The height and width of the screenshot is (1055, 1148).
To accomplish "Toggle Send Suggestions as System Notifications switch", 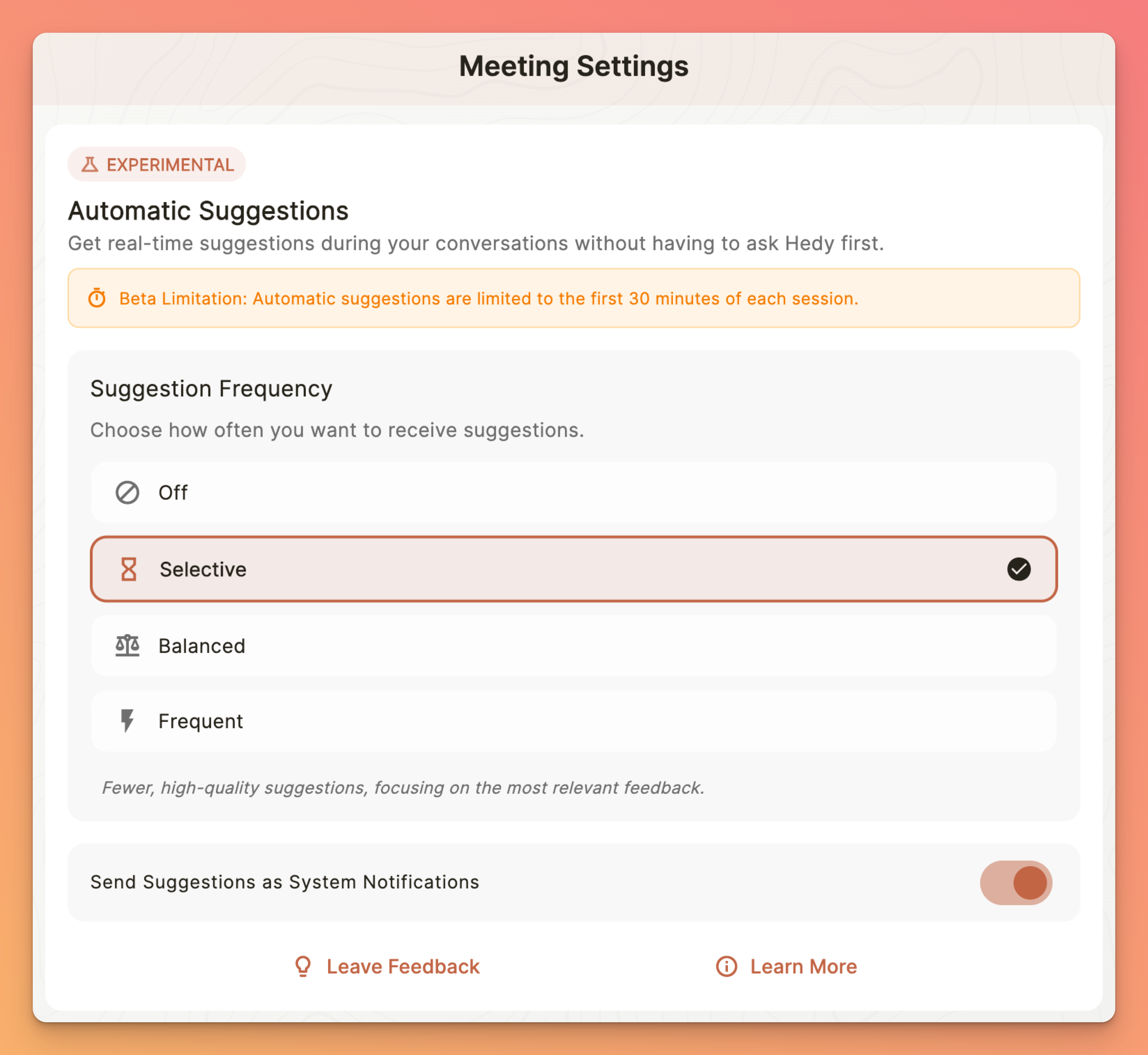I will pos(1016,883).
